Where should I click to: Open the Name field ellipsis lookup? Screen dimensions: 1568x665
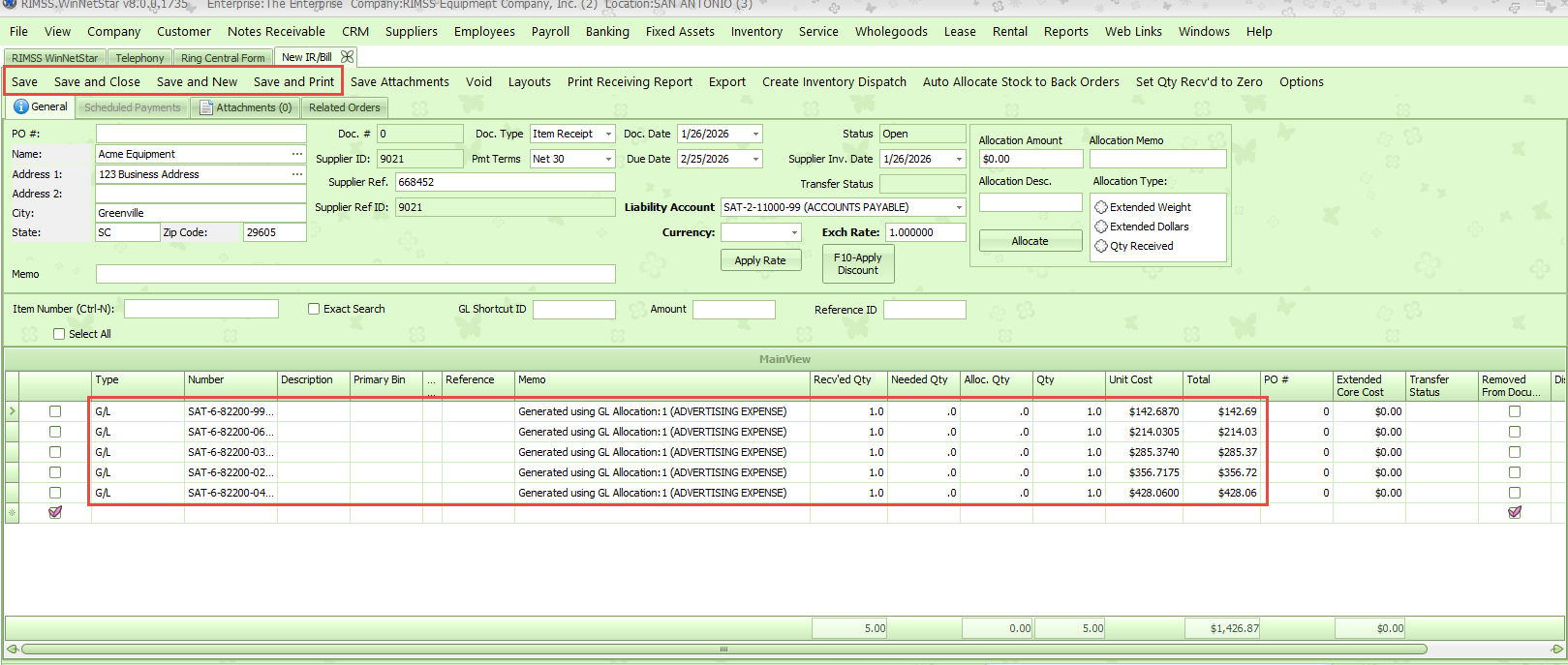point(297,154)
